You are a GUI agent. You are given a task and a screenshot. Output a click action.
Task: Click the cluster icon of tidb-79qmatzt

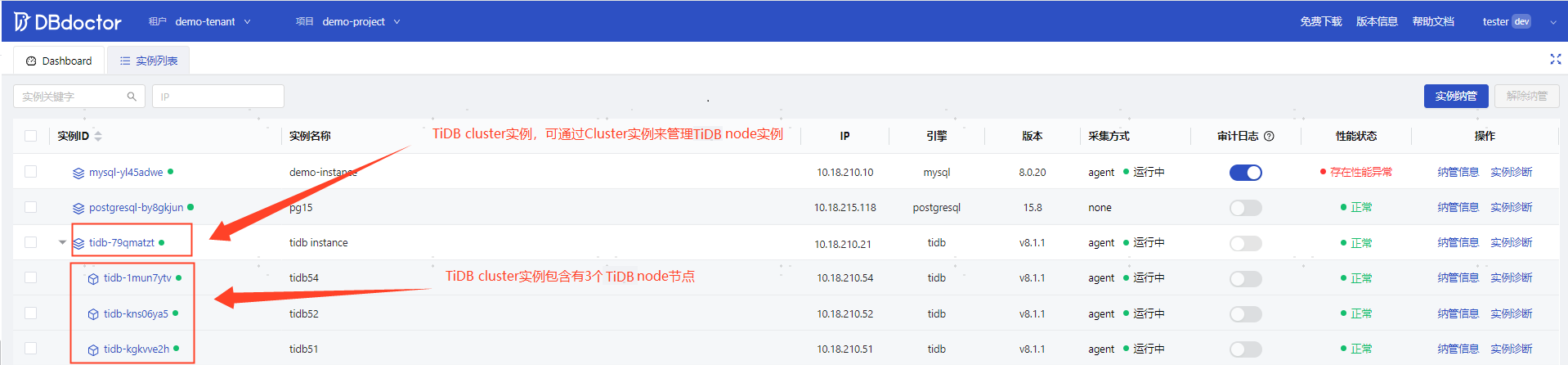click(x=78, y=243)
